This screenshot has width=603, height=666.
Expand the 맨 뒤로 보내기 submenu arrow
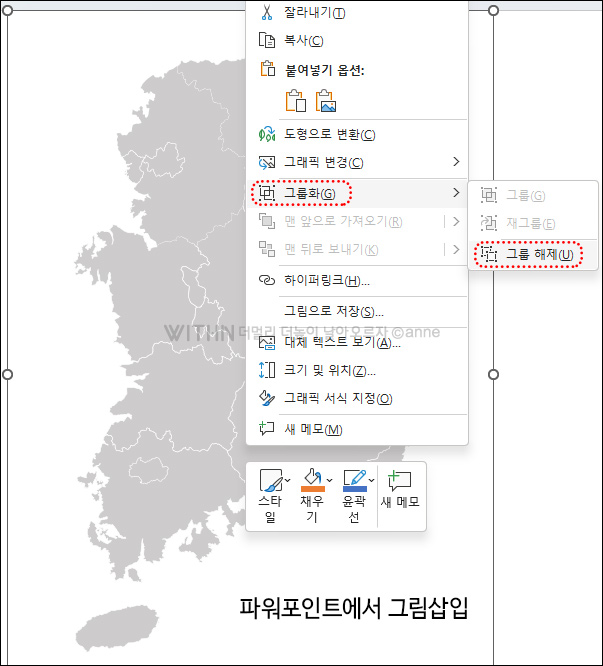pyautogui.click(x=456, y=249)
